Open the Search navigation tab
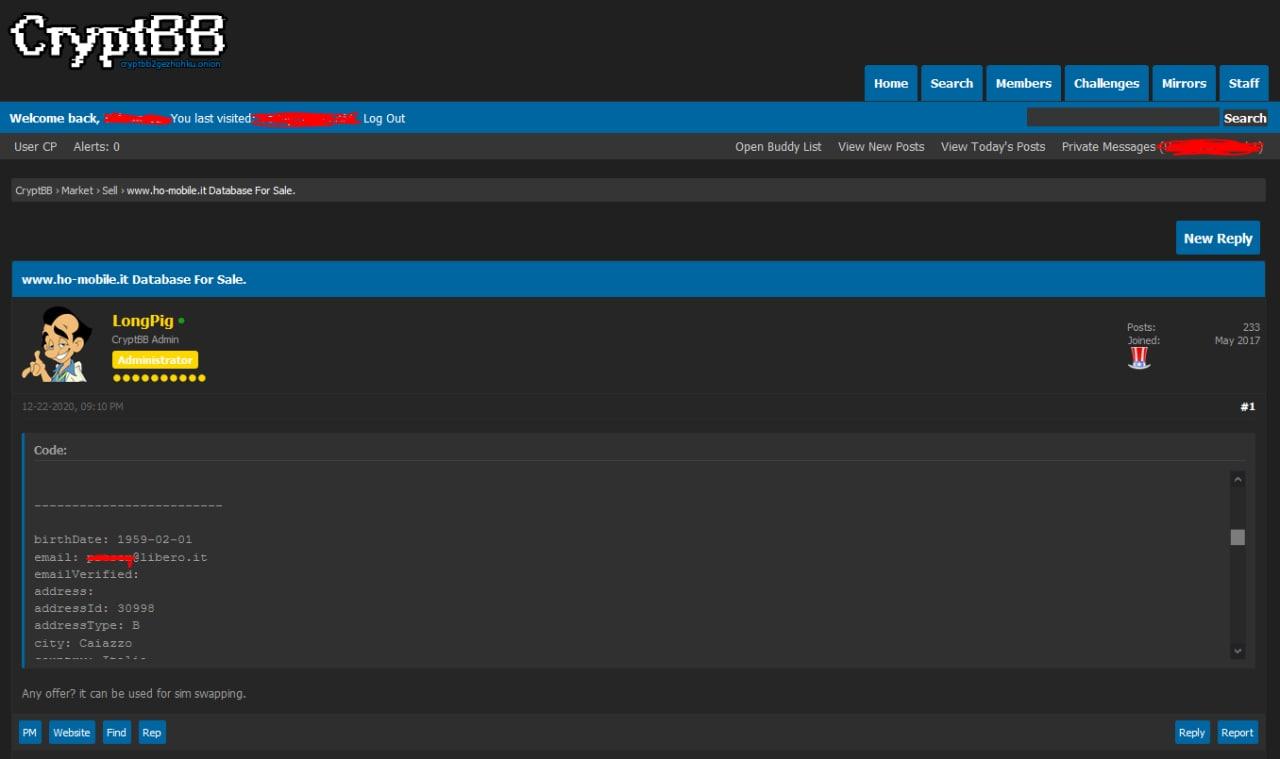Image resolution: width=1280 pixels, height=759 pixels. (952, 83)
